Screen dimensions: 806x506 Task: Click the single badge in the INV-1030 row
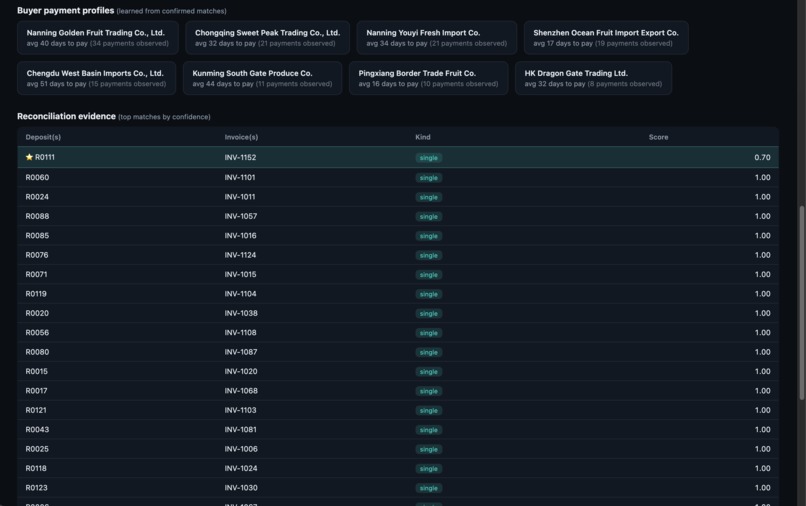coord(428,489)
